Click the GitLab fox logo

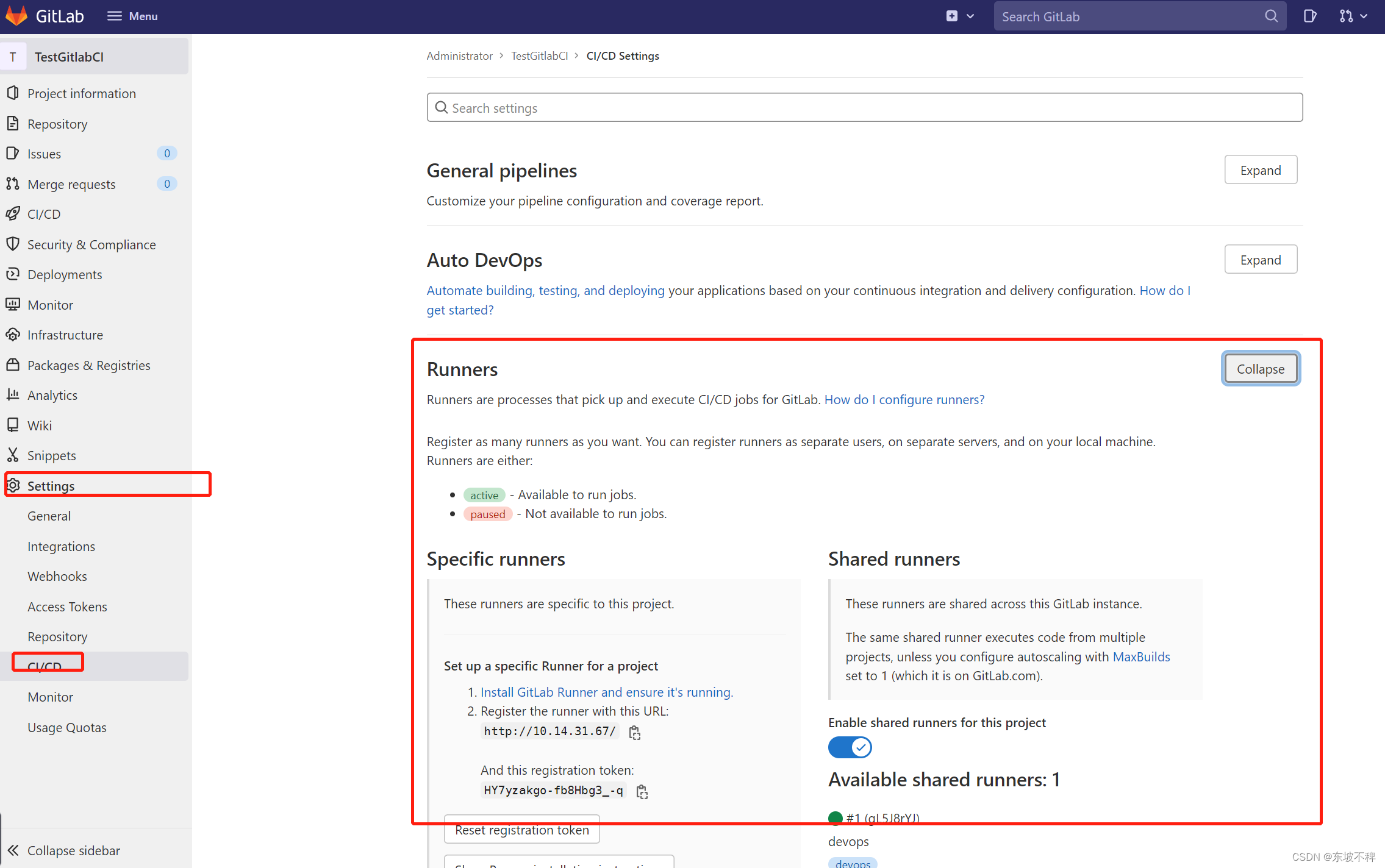pos(16,16)
